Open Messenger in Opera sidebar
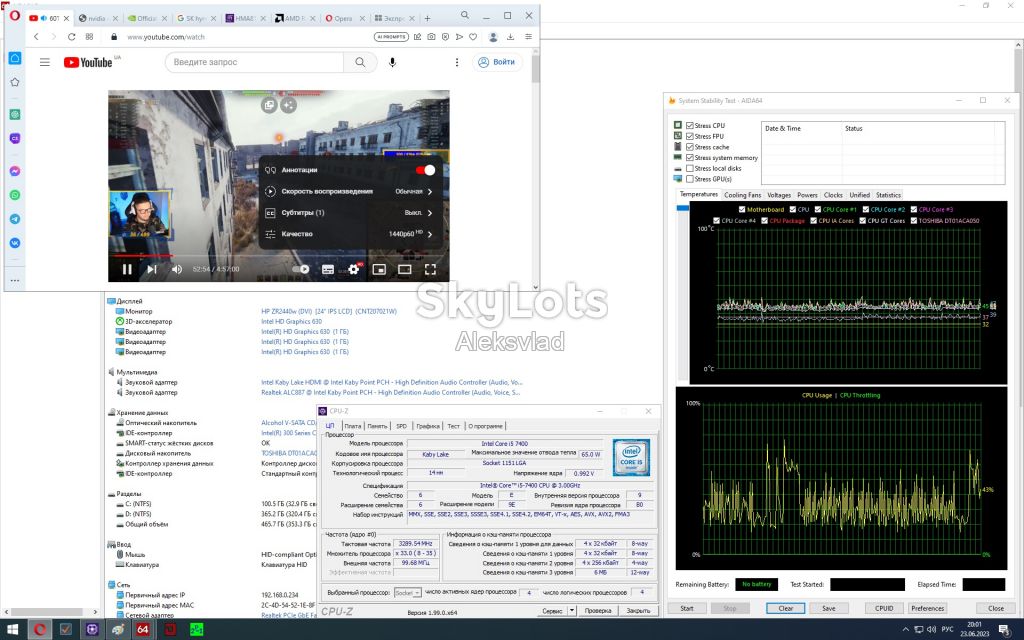This screenshot has height=640, width=1024. point(15,171)
